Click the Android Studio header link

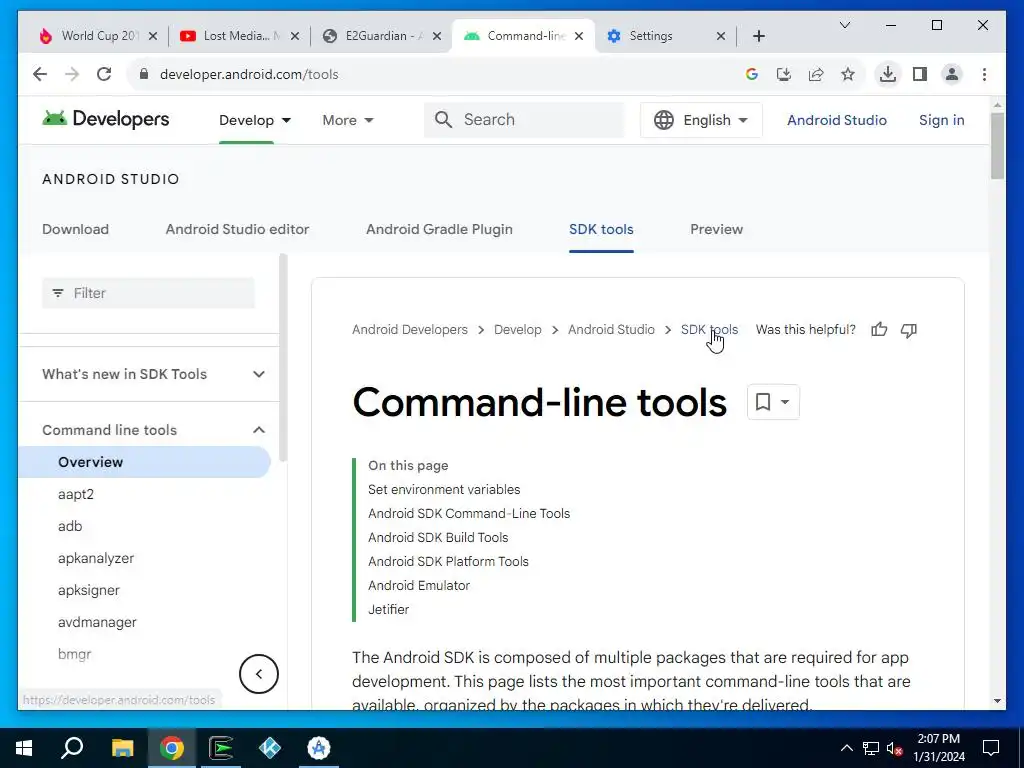pyautogui.click(x=837, y=120)
